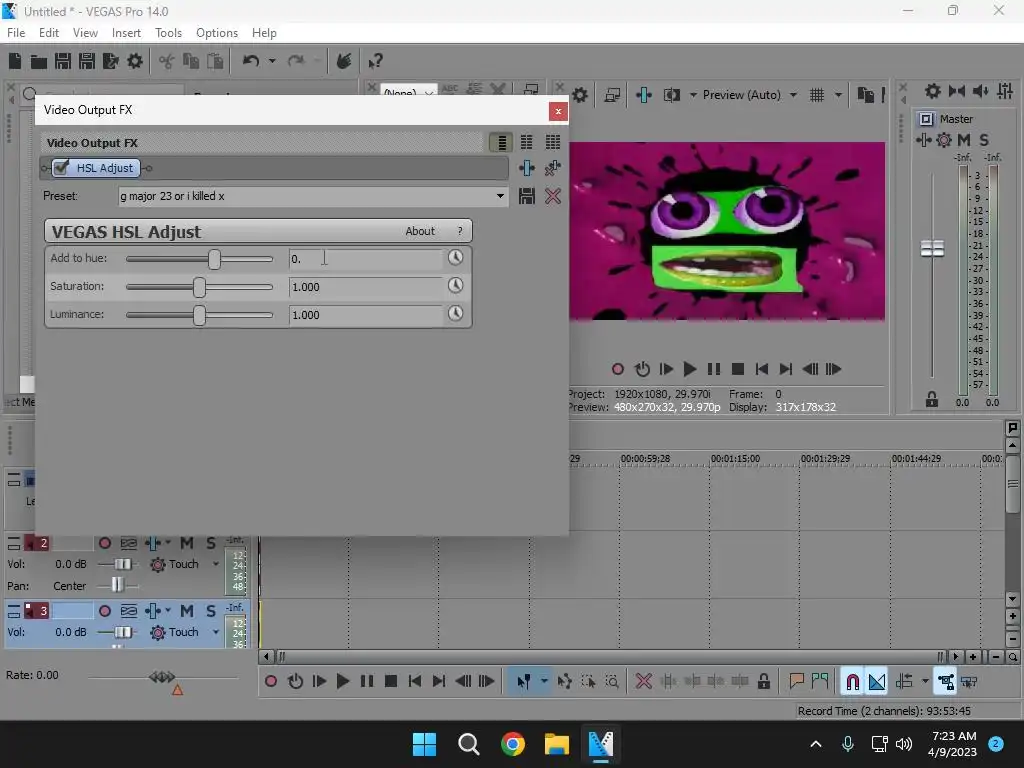
Task: Open Split Screen View dropdown arrow
Action: (694, 95)
